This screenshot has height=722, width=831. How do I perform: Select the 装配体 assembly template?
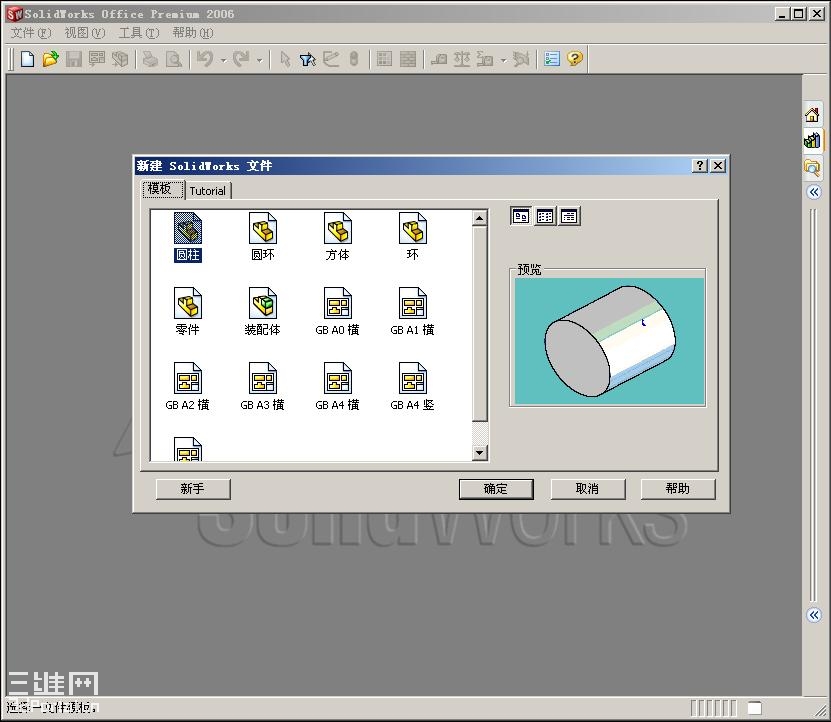click(263, 312)
